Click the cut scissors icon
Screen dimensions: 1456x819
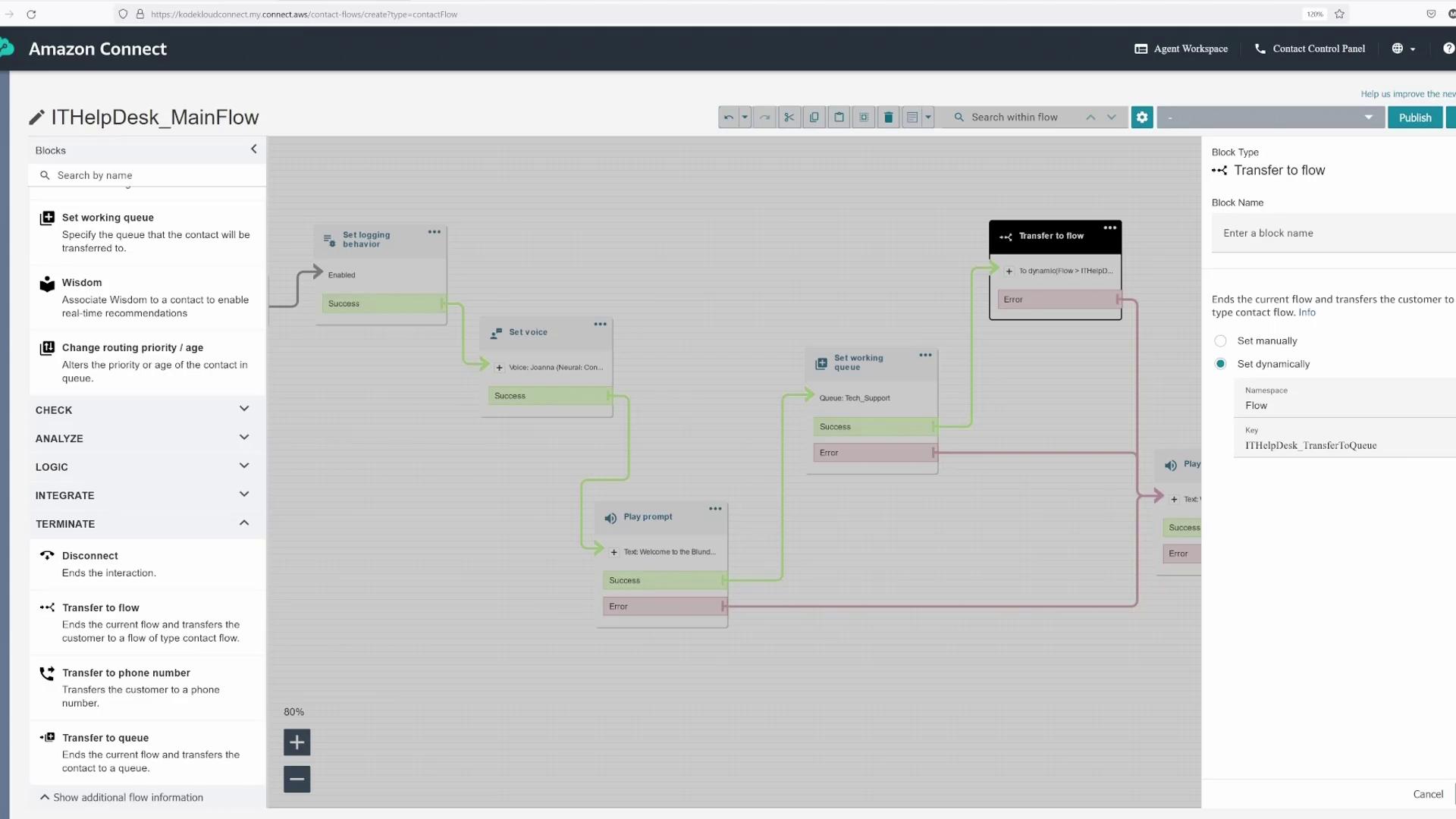pos(789,118)
